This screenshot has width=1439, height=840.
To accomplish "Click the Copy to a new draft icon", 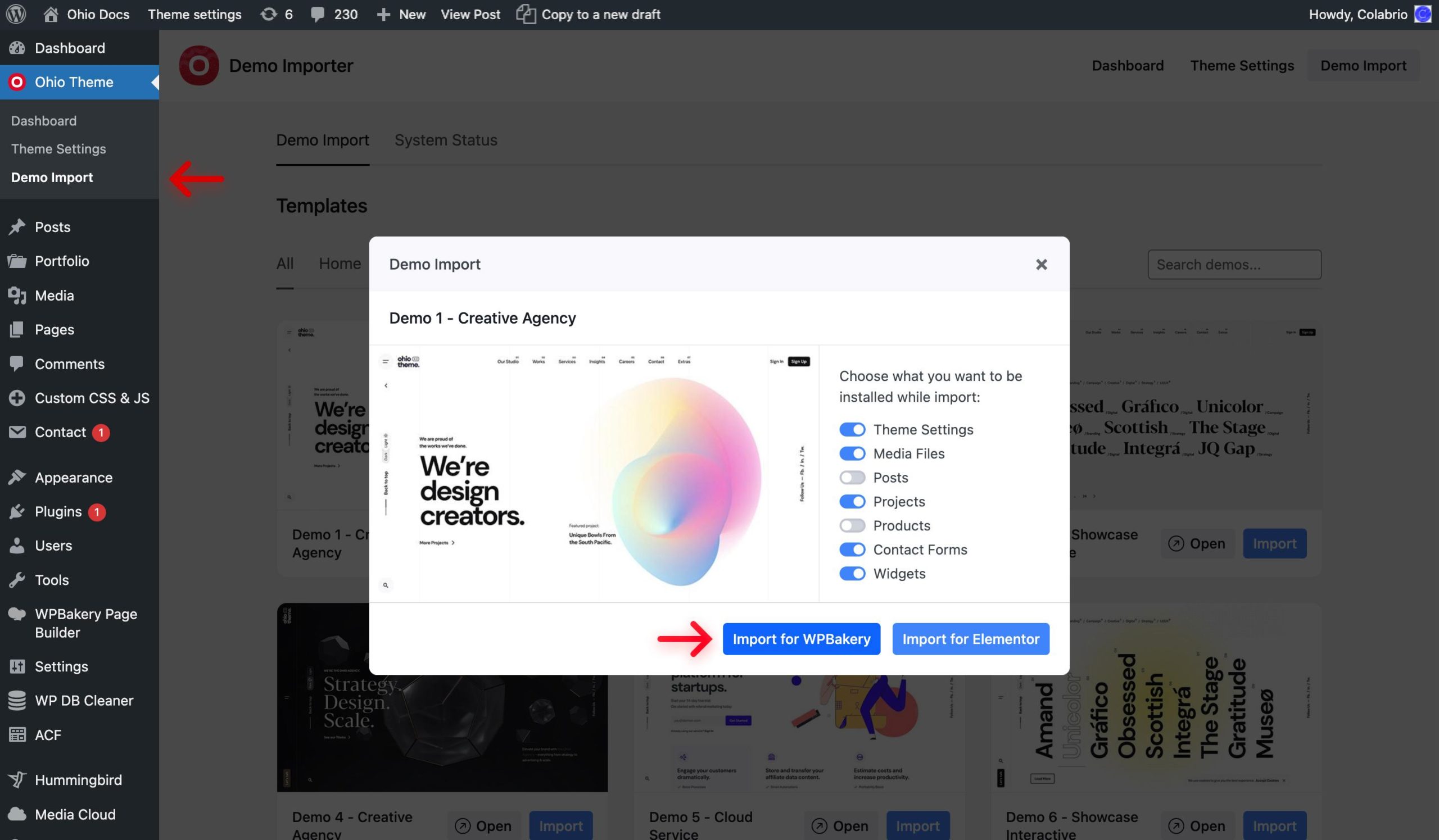I will [526, 14].
